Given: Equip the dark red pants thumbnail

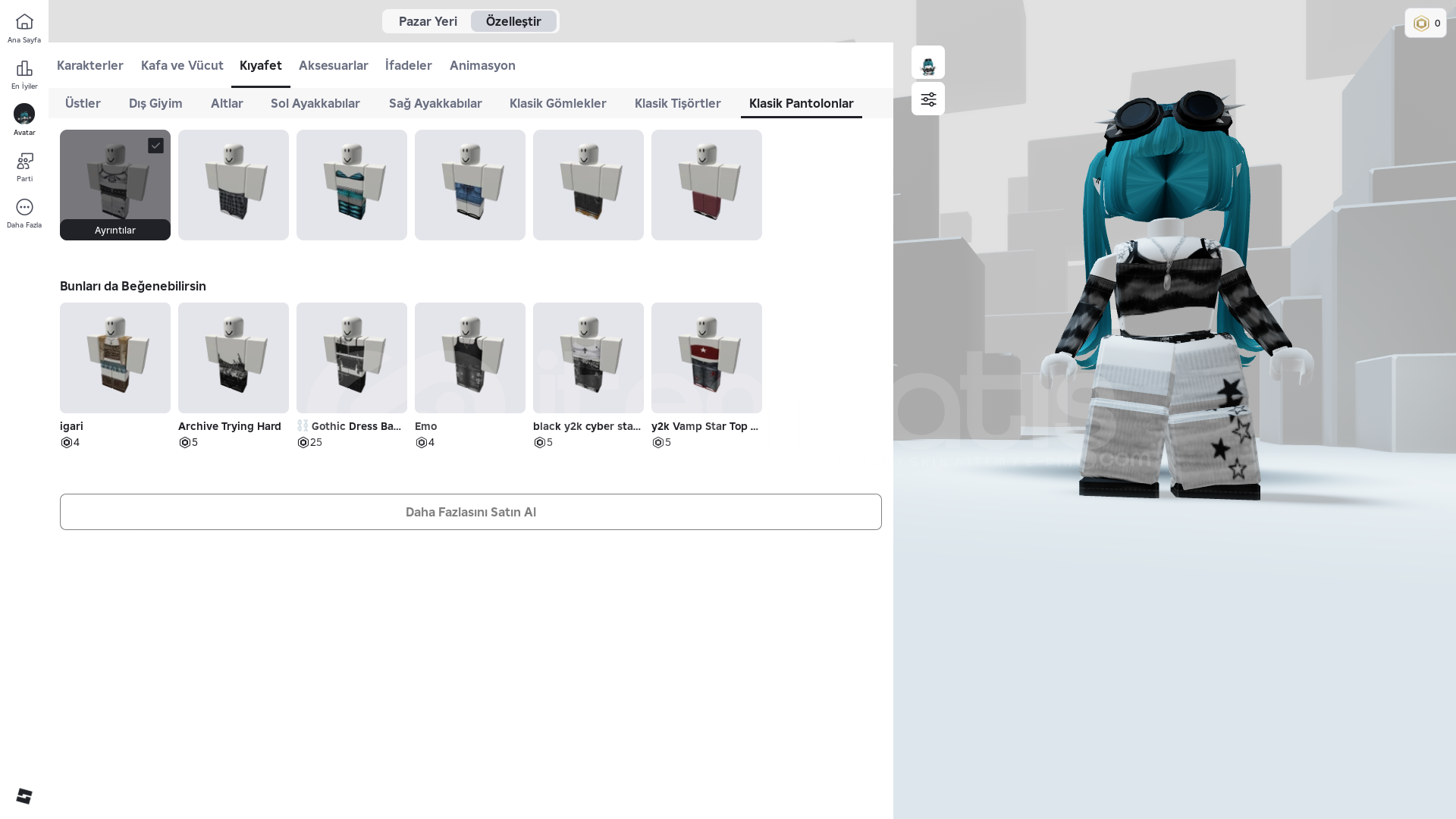Looking at the screenshot, I should (x=706, y=185).
